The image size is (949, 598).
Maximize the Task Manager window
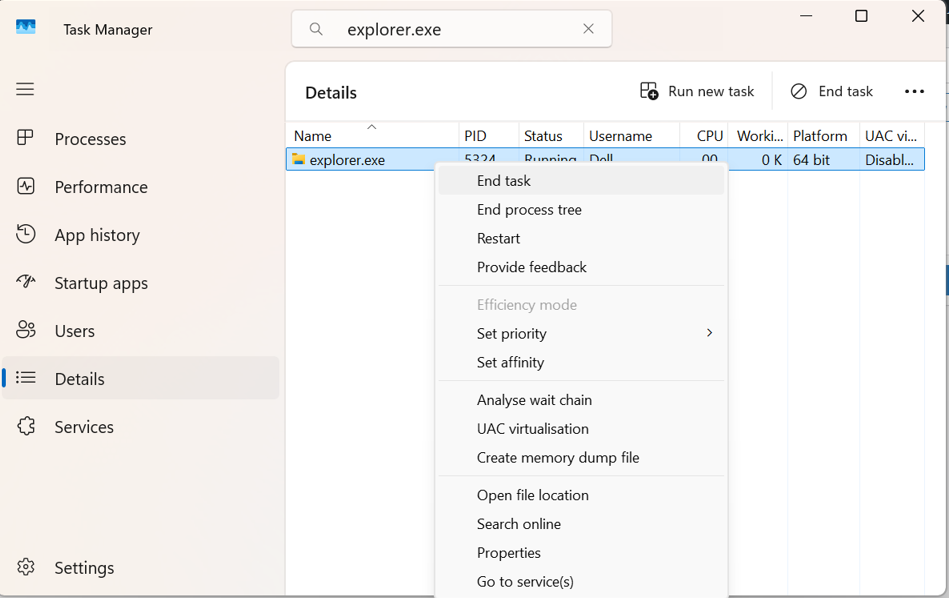pyautogui.click(x=861, y=16)
